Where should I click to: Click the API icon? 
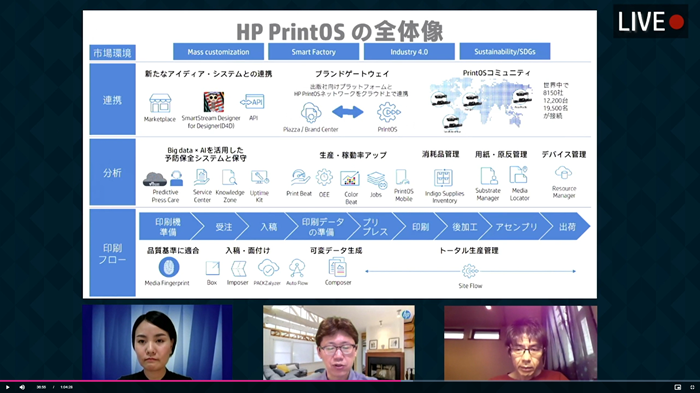253,103
